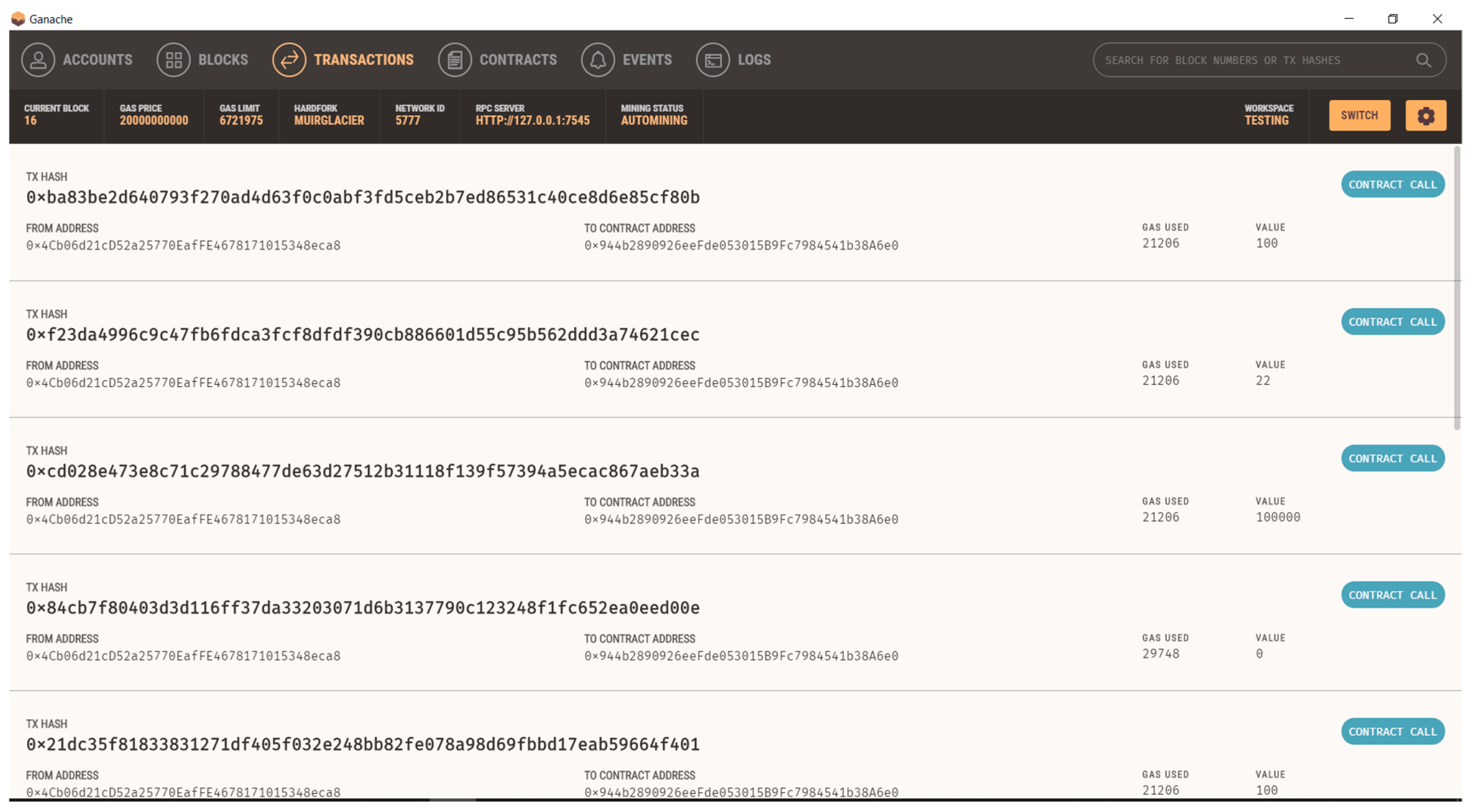The width and height of the screenshot is (1472, 812).
Task: Click to contract address of transaction 0xba83be2d
Action: [x=741, y=245]
